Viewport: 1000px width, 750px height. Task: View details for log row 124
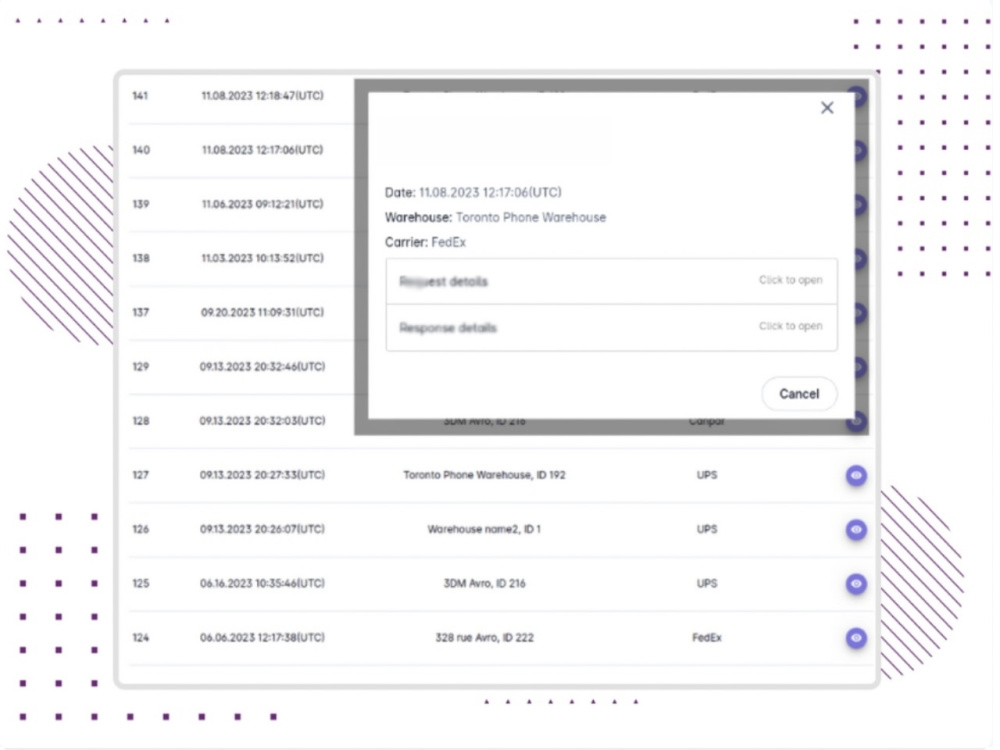click(856, 638)
